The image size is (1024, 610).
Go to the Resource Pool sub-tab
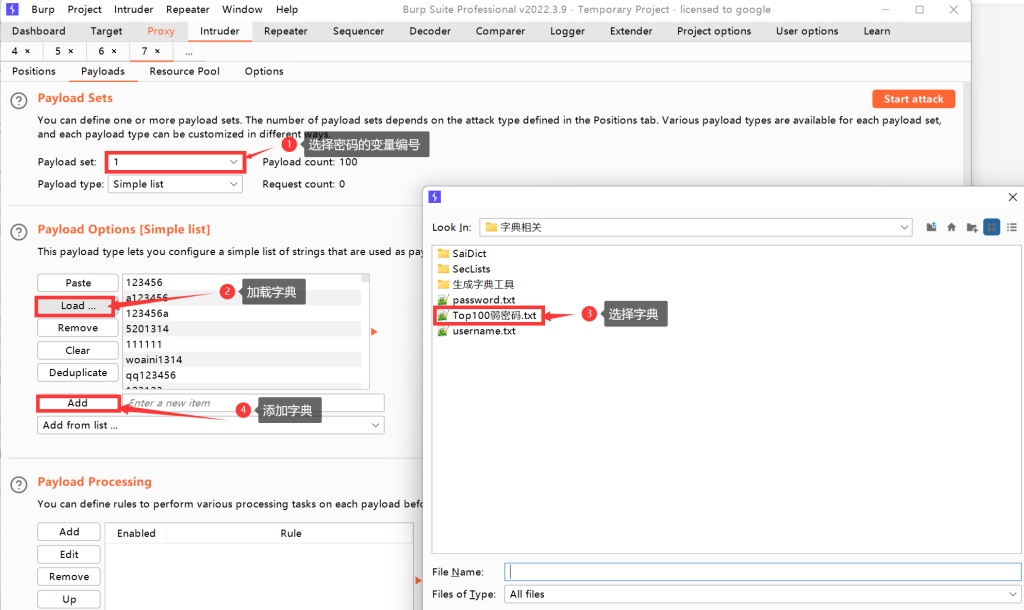tap(184, 71)
